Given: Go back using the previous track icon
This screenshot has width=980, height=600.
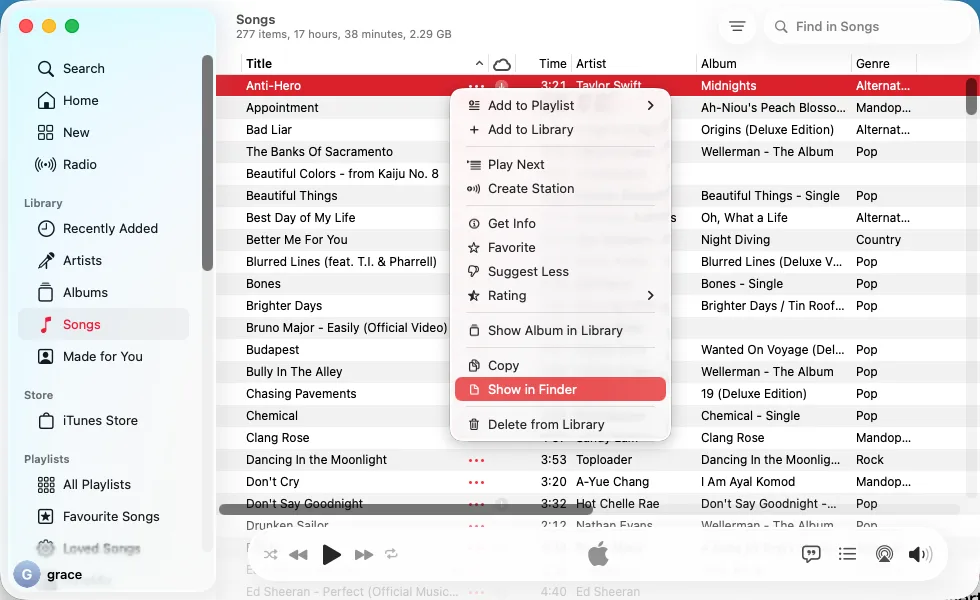Looking at the screenshot, I should pos(297,554).
